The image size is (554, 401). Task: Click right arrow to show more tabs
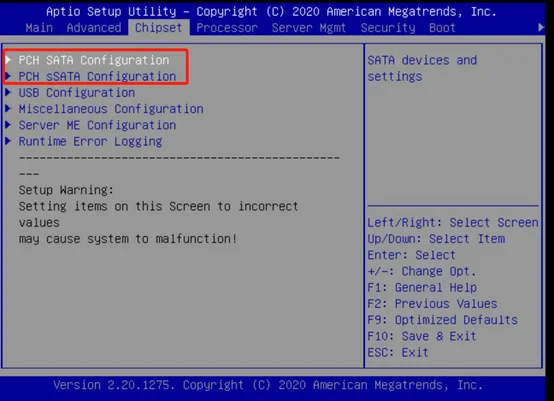coord(541,27)
